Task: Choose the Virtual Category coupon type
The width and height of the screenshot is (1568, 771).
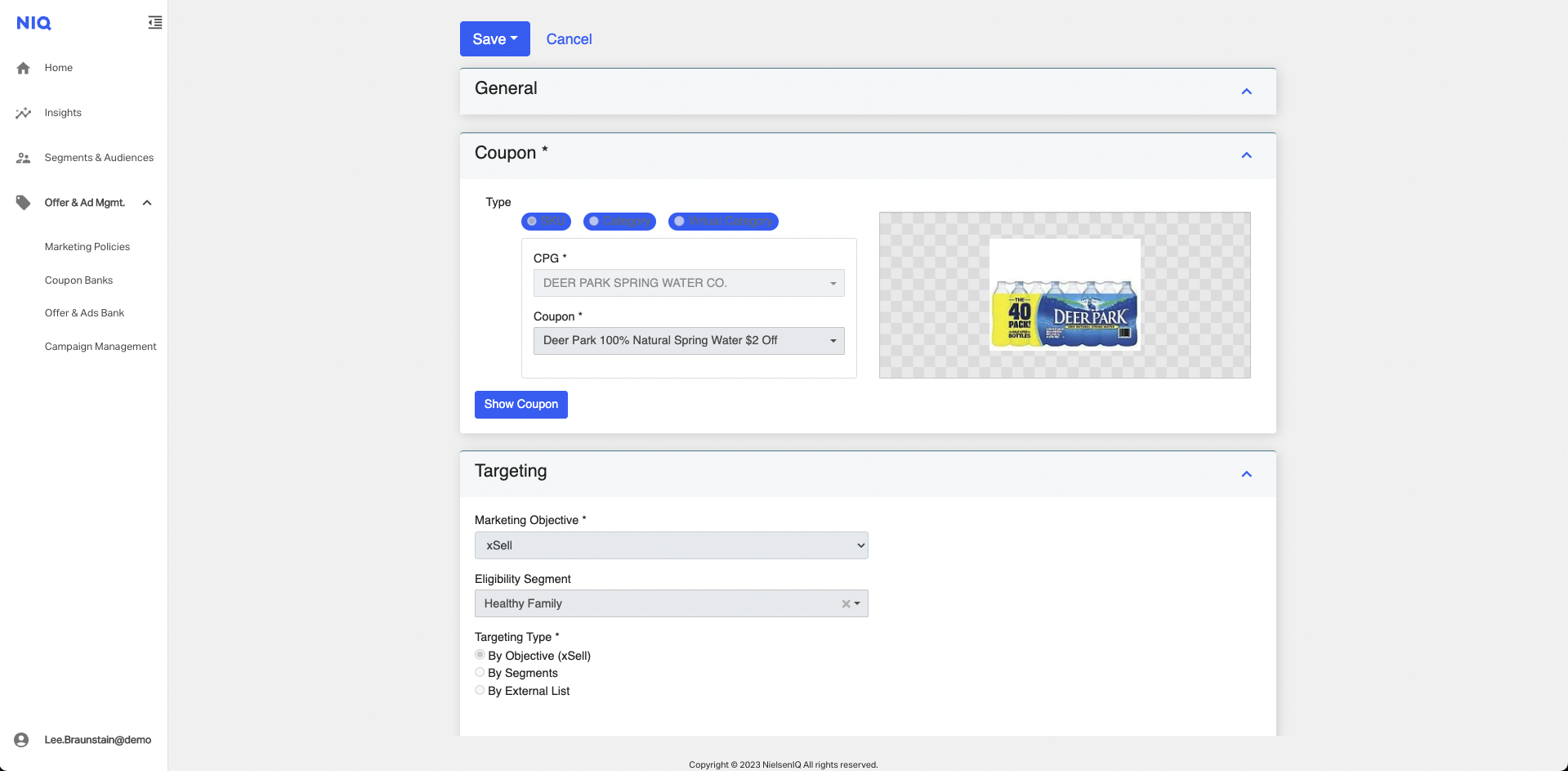Action: tap(679, 222)
